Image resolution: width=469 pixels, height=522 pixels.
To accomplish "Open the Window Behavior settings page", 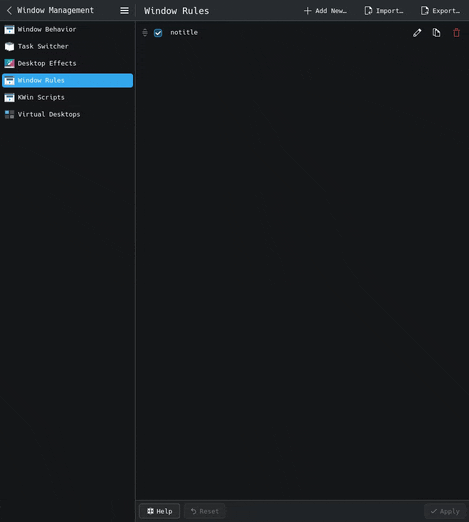I will pyautogui.click(x=67, y=30).
